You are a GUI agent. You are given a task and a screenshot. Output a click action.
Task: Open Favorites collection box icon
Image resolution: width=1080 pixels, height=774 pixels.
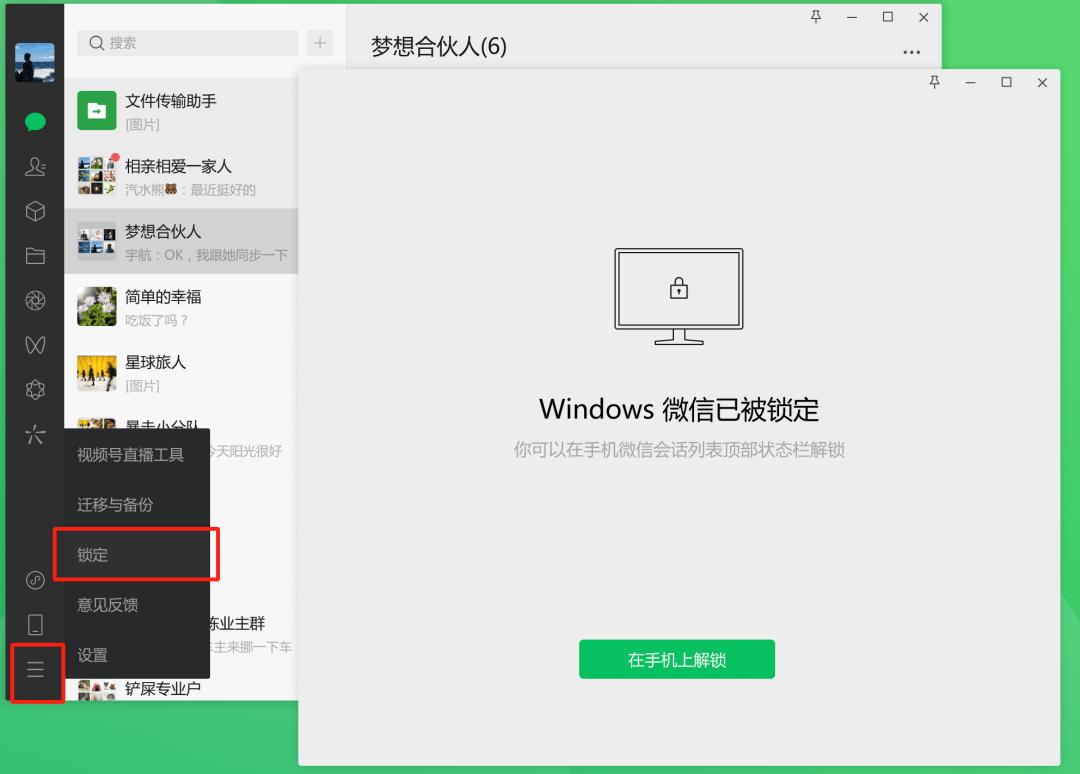pos(35,211)
